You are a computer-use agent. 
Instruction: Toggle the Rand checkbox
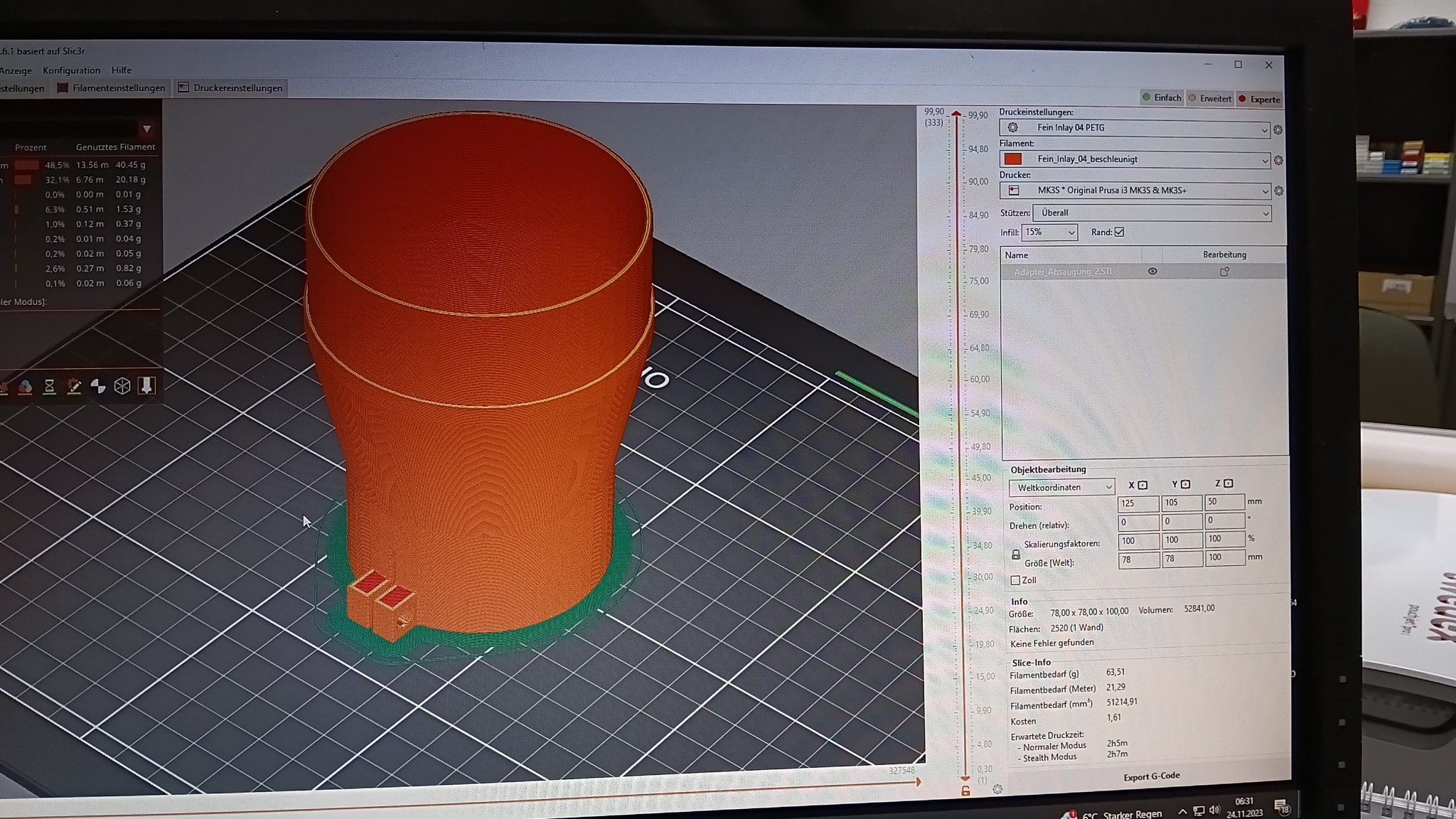coord(1119,232)
